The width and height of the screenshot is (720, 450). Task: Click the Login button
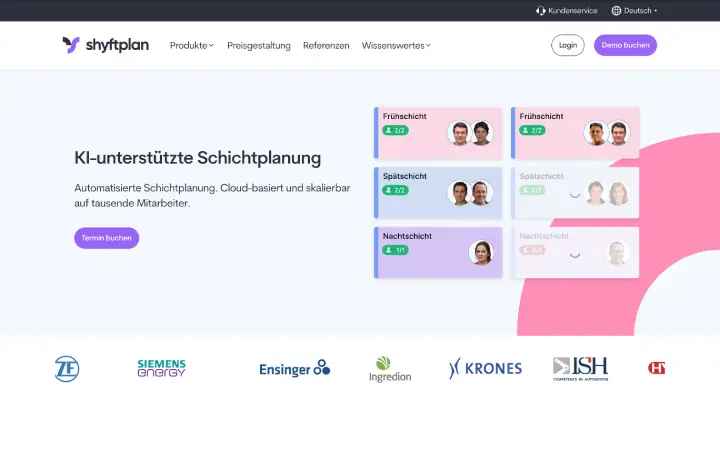pos(568,45)
